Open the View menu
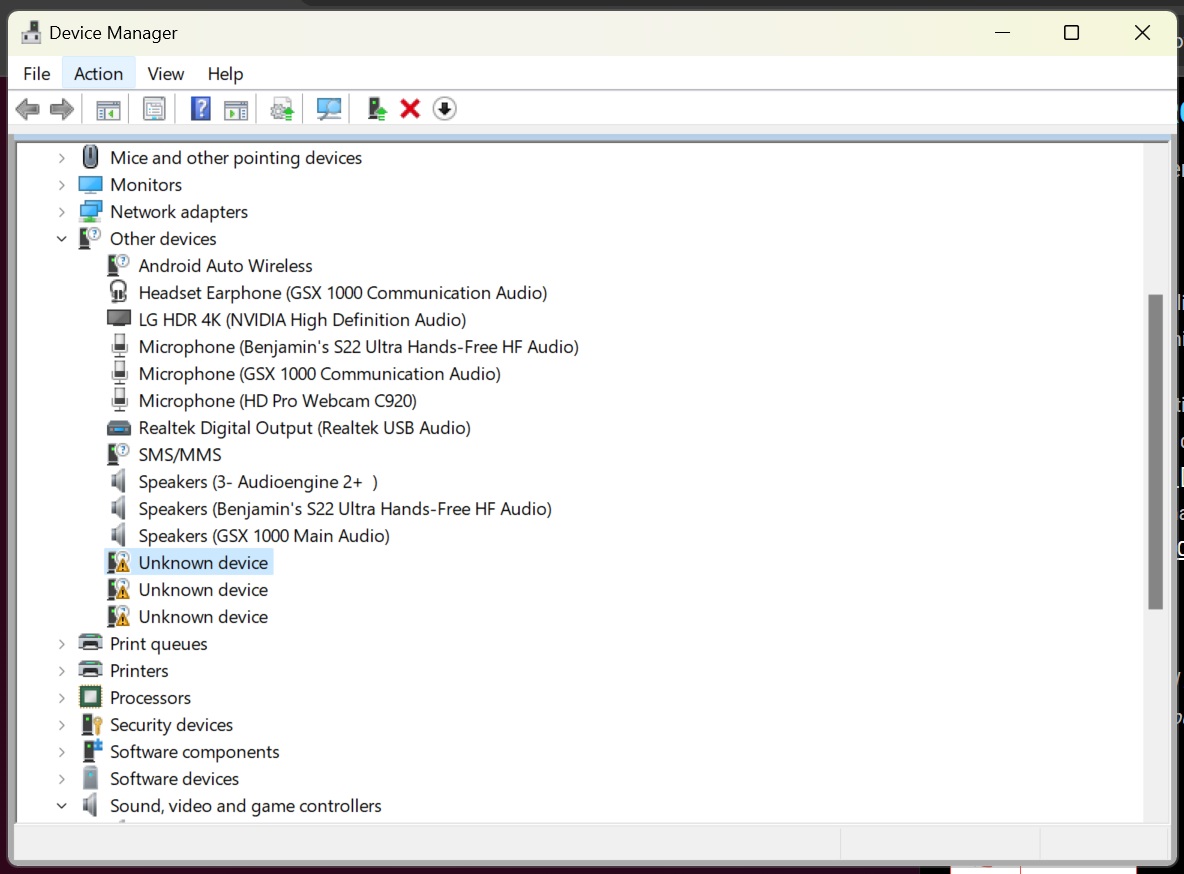Viewport: 1184px width, 874px height. tap(165, 73)
